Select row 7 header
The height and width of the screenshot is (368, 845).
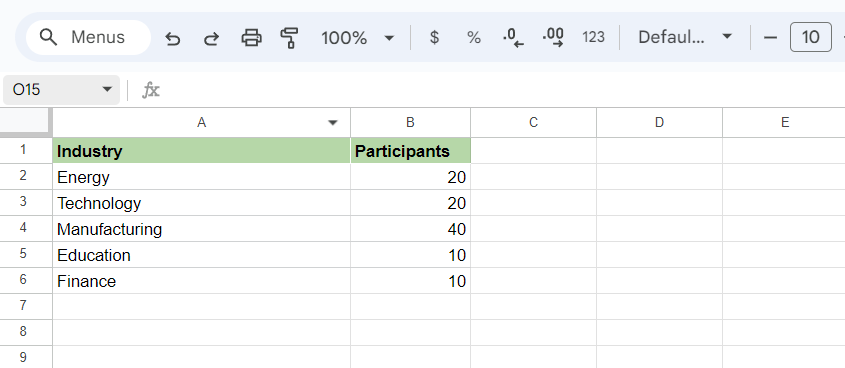[x=26, y=307]
